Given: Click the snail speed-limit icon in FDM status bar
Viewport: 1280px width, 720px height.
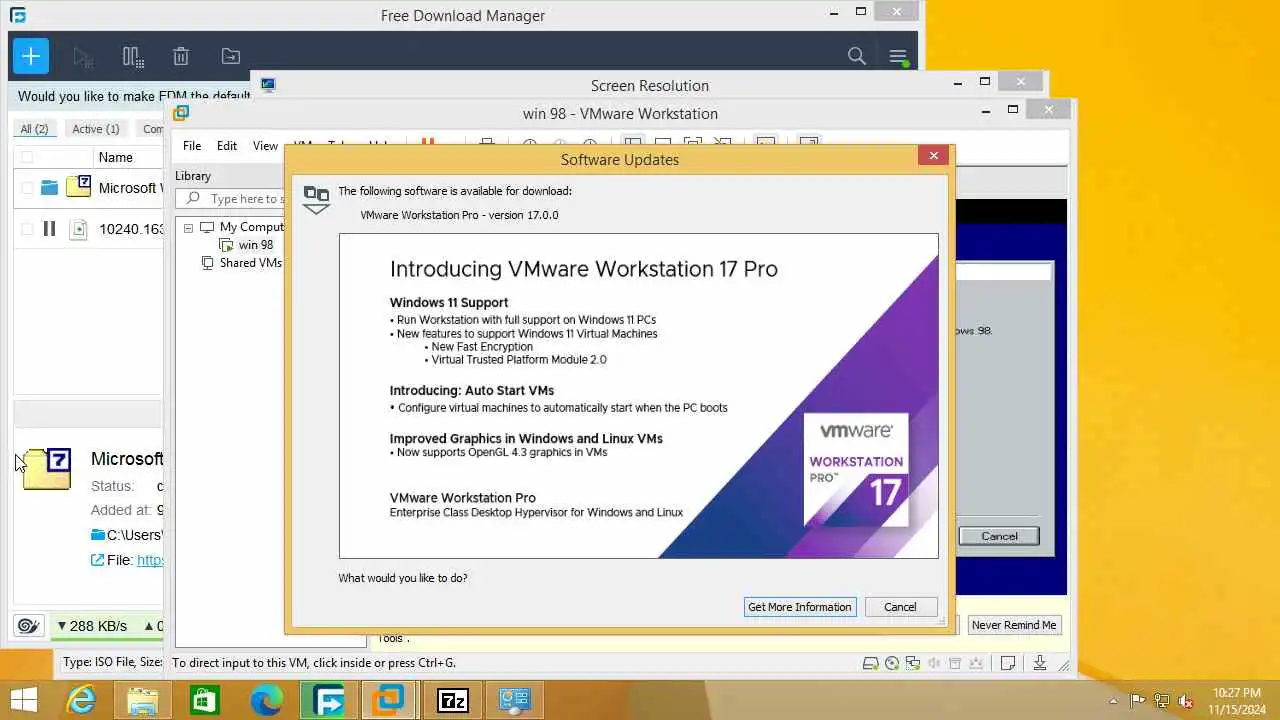Looking at the screenshot, I should [28, 626].
